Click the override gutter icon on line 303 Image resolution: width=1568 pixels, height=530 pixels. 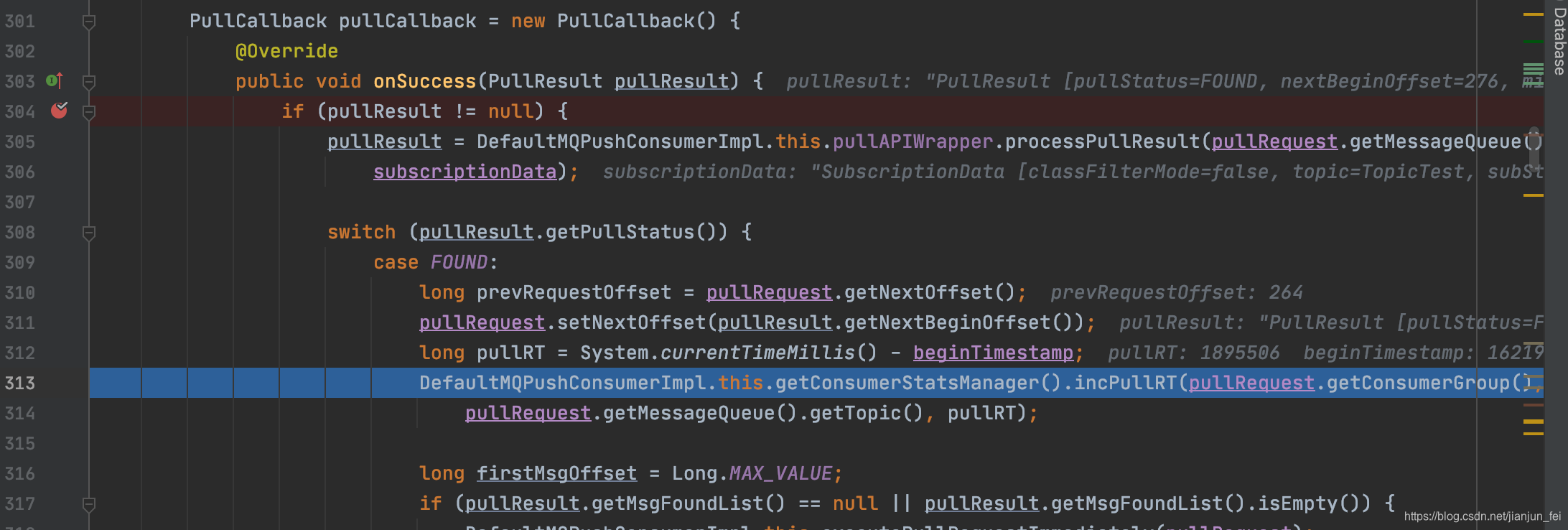click(x=55, y=80)
